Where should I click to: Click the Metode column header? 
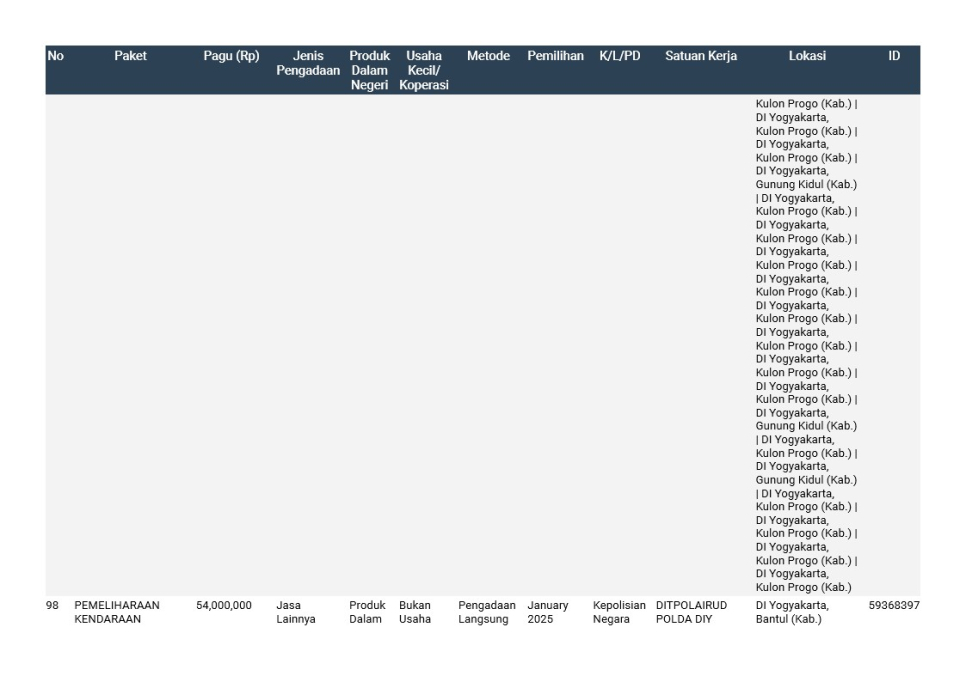[x=488, y=56]
